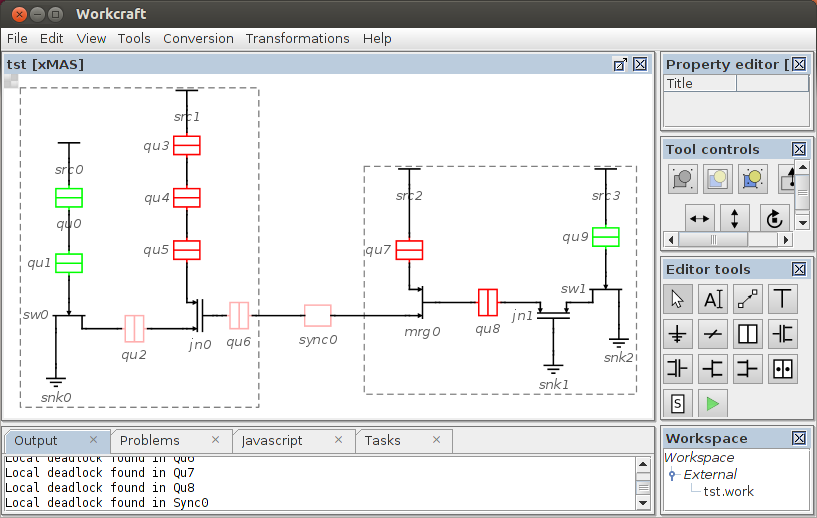Select the sync 'S' component tool
The image size is (817, 518).
click(x=678, y=403)
